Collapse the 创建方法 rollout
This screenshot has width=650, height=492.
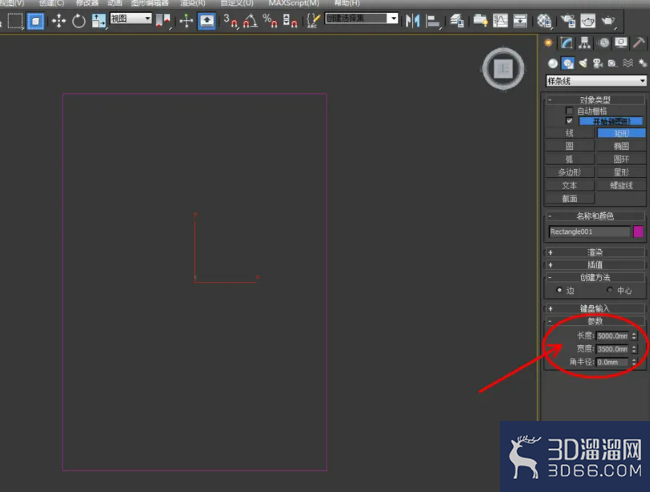click(x=595, y=277)
